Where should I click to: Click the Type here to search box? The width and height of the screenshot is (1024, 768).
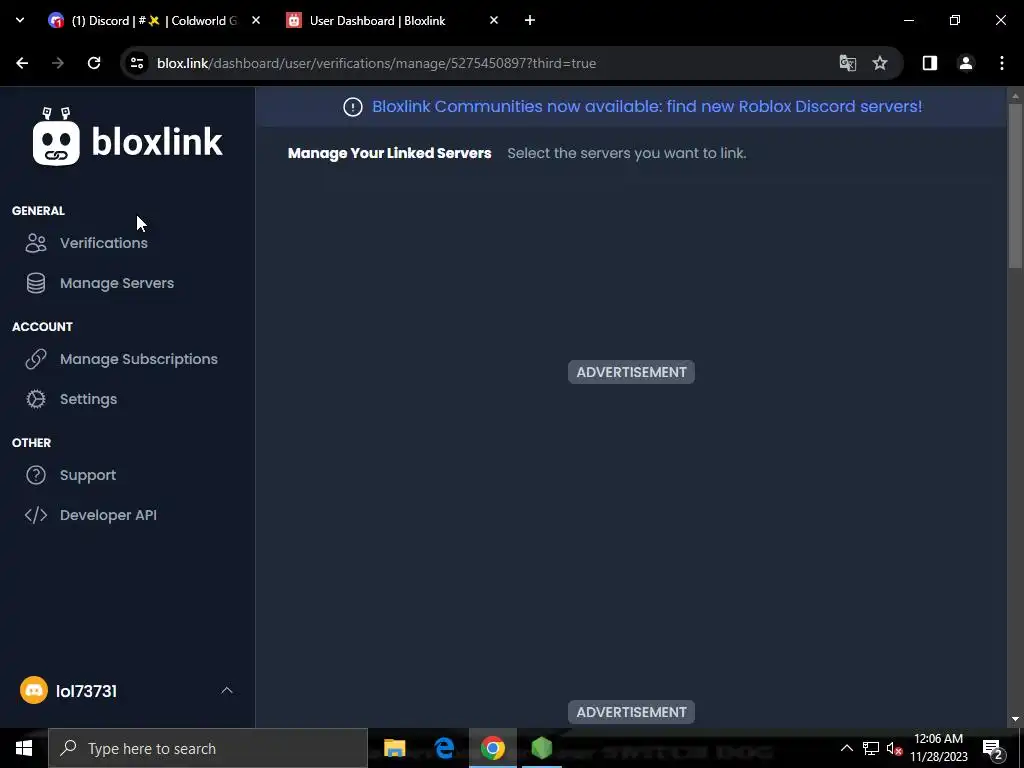(x=208, y=748)
